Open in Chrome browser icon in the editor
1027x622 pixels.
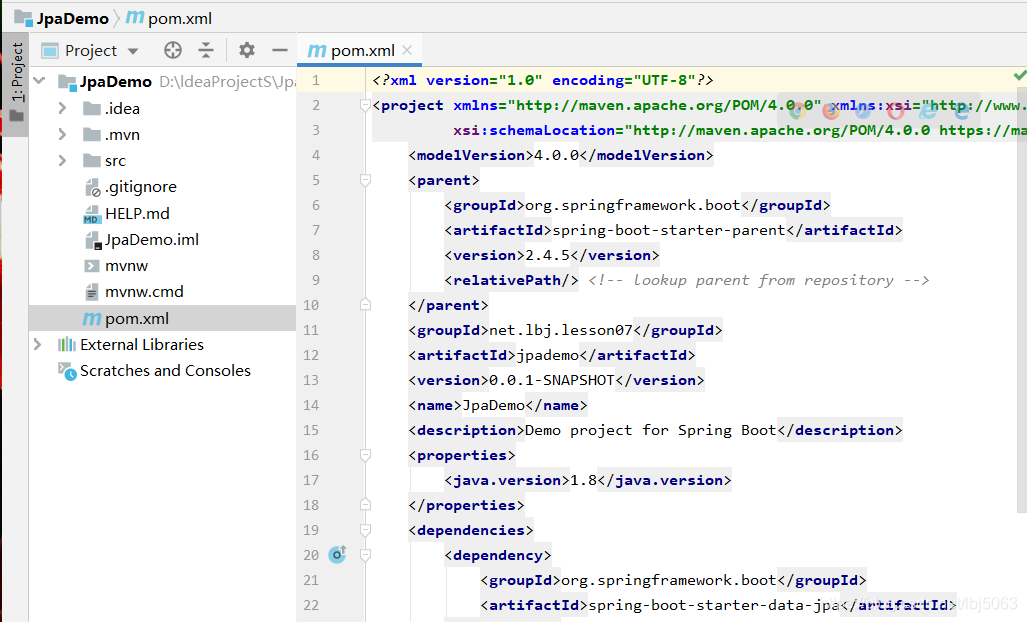(797, 111)
